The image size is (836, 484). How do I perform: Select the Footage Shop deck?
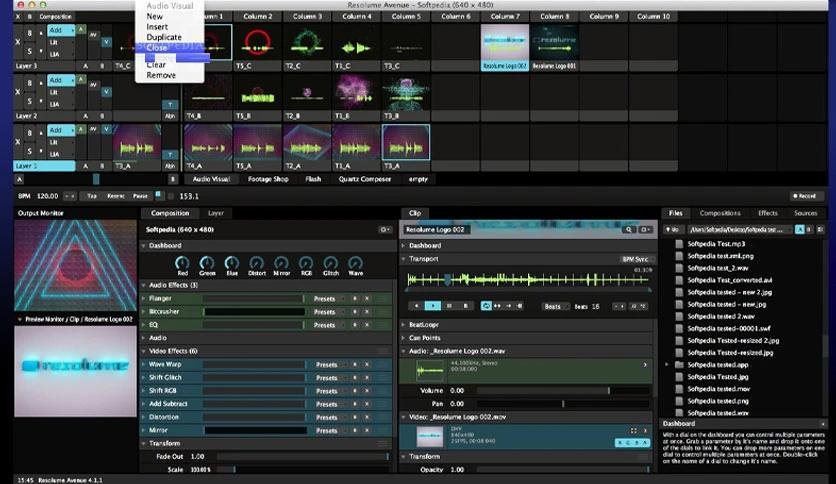coord(268,179)
